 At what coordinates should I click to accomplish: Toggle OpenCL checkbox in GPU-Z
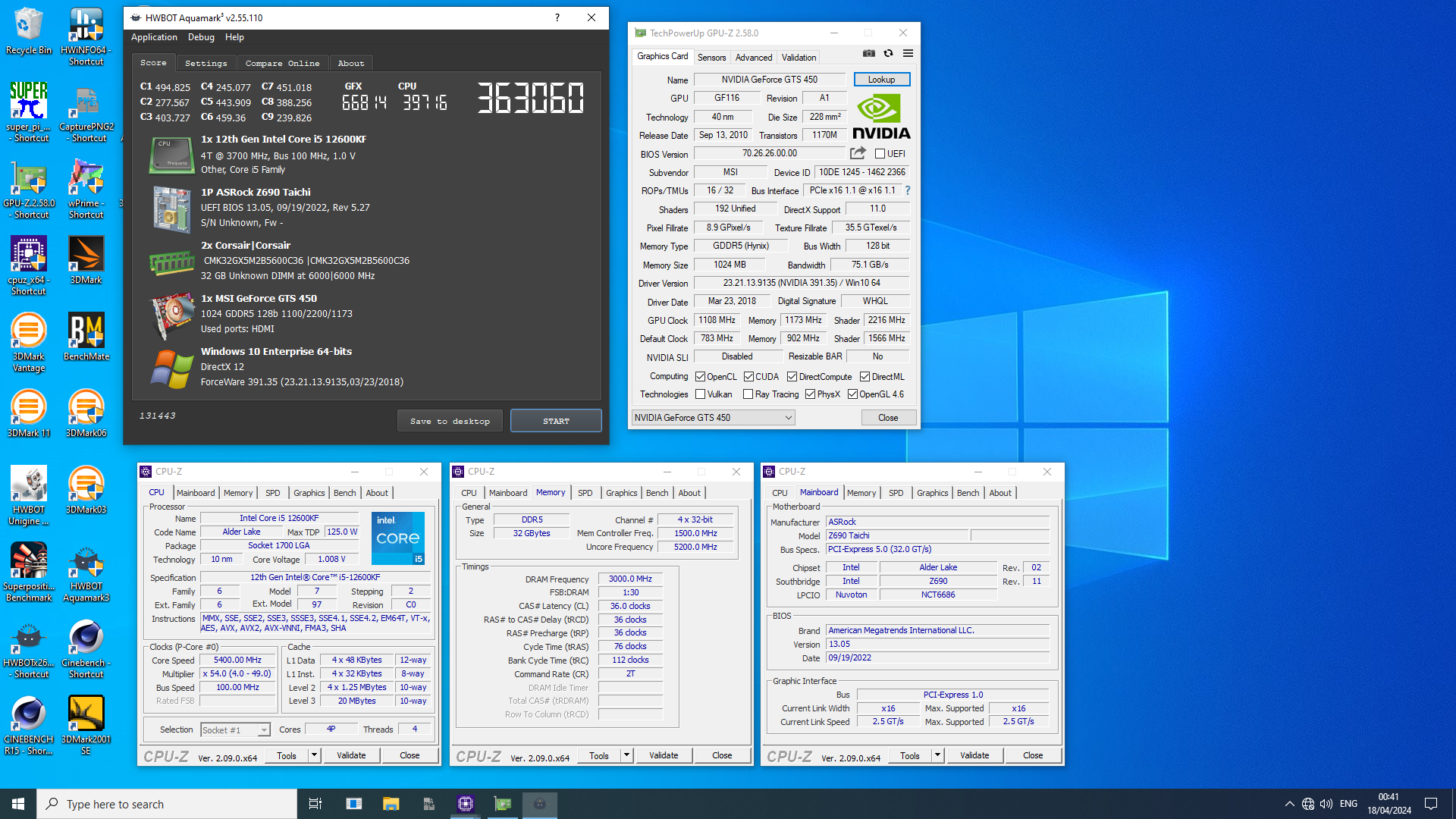pos(701,377)
